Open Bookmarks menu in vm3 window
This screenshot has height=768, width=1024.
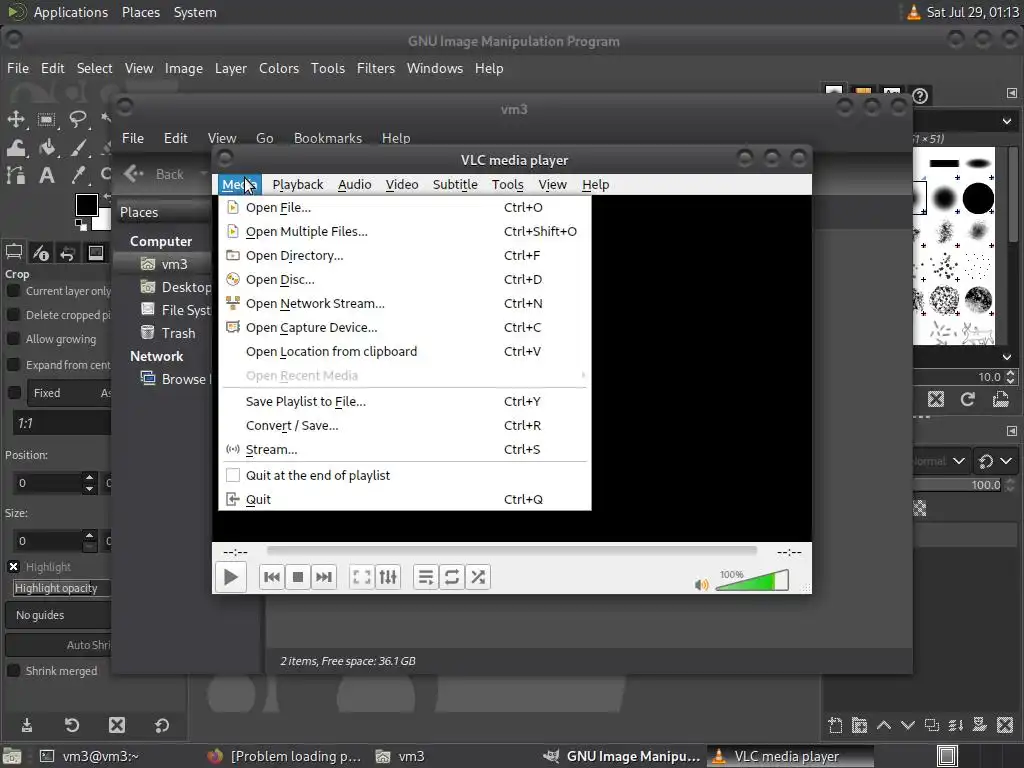327,138
